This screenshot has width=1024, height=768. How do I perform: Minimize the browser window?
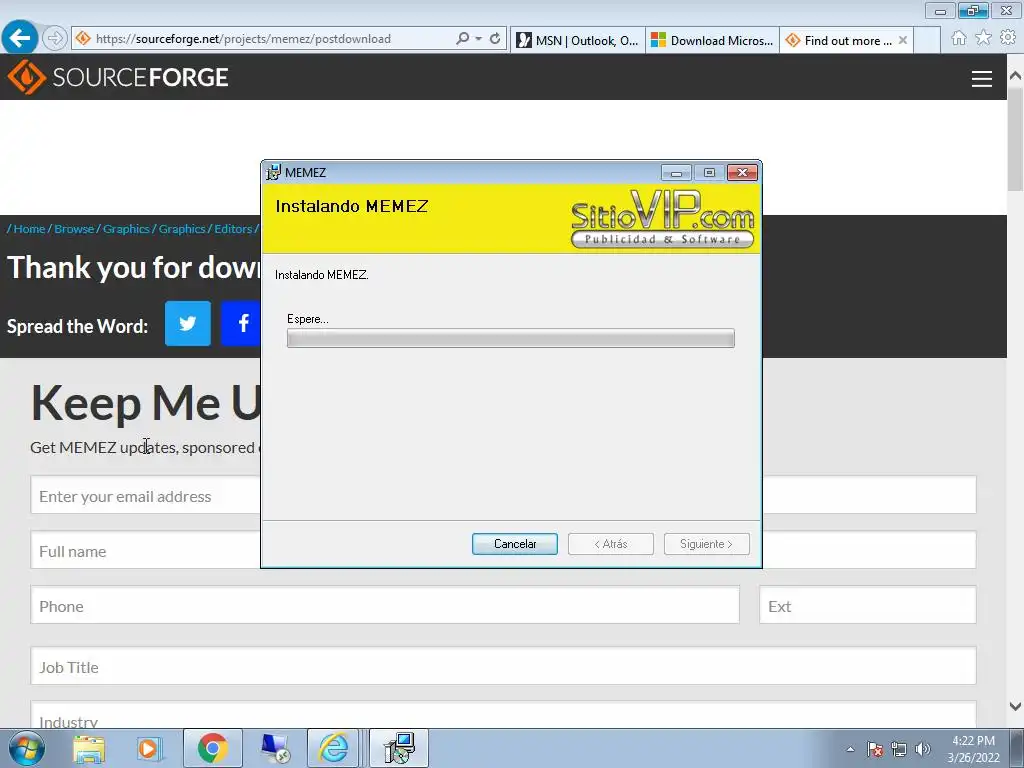coord(940,10)
